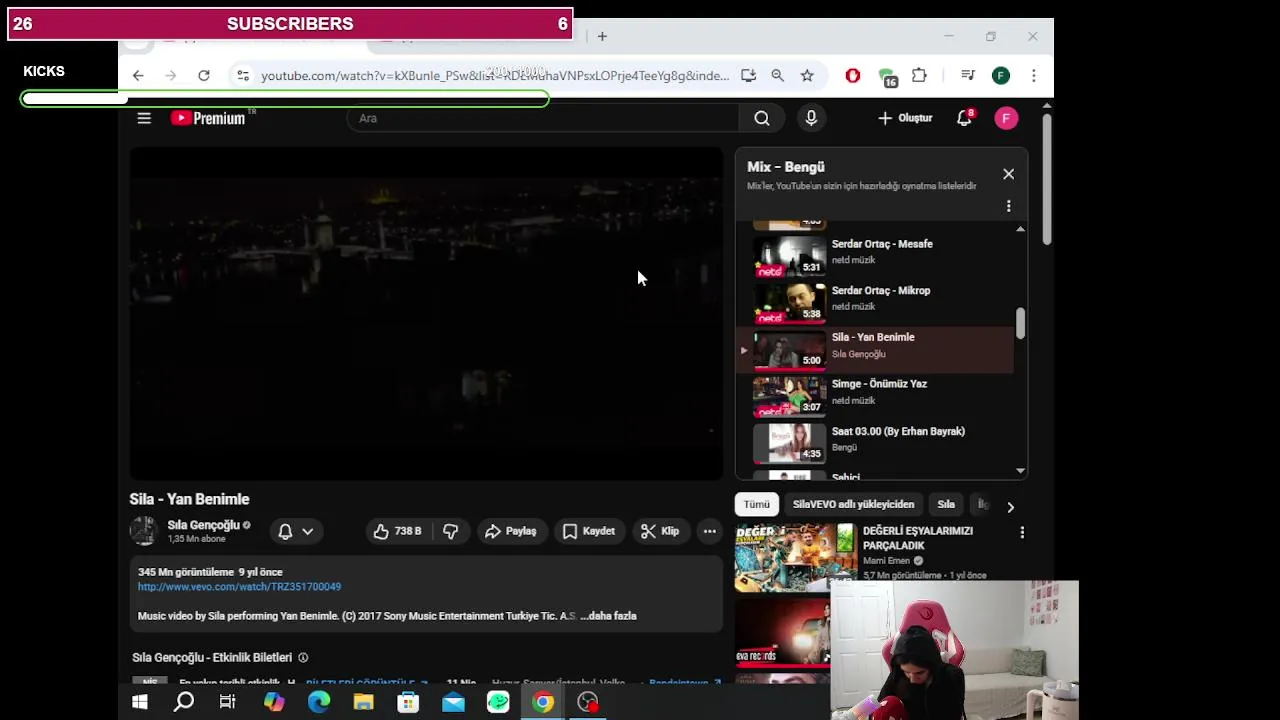The width and height of the screenshot is (1280, 720).
Task: Show more filter chips with right arrow
Action: [1010, 507]
